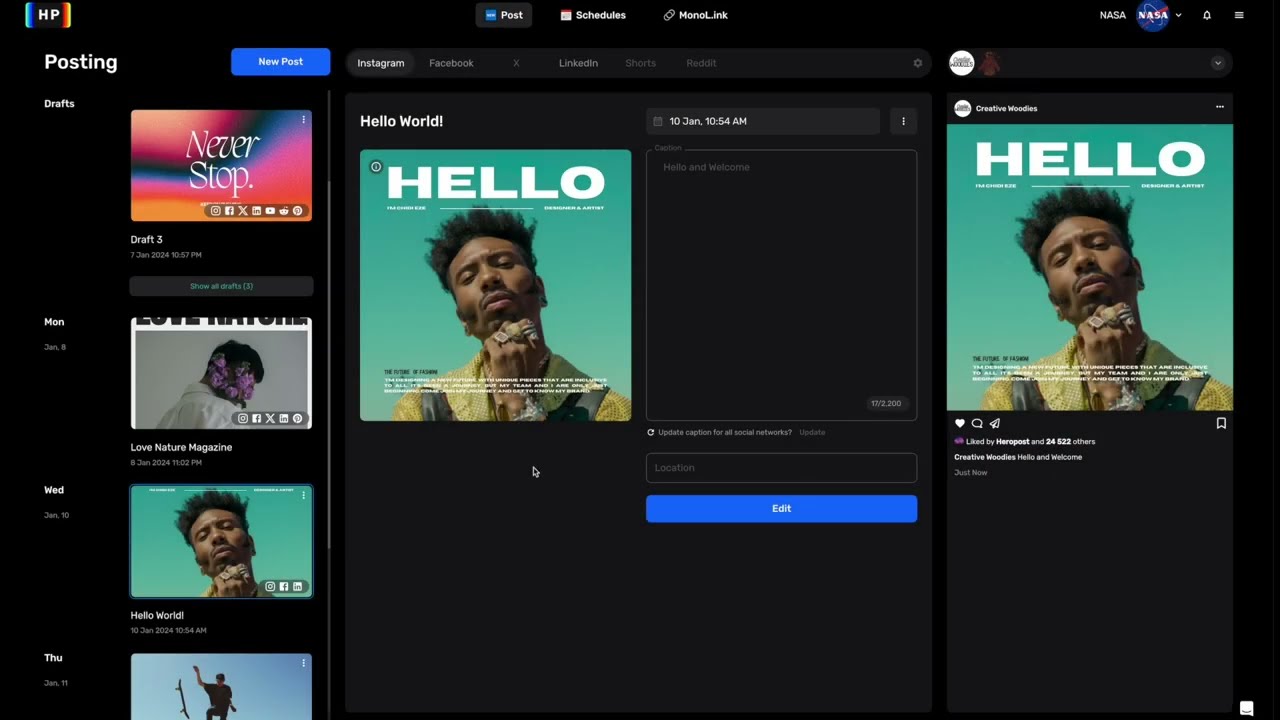Click the large HELLO image in the editor
Screen dimensions: 1280x720
pyautogui.click(x=495, y=285)
